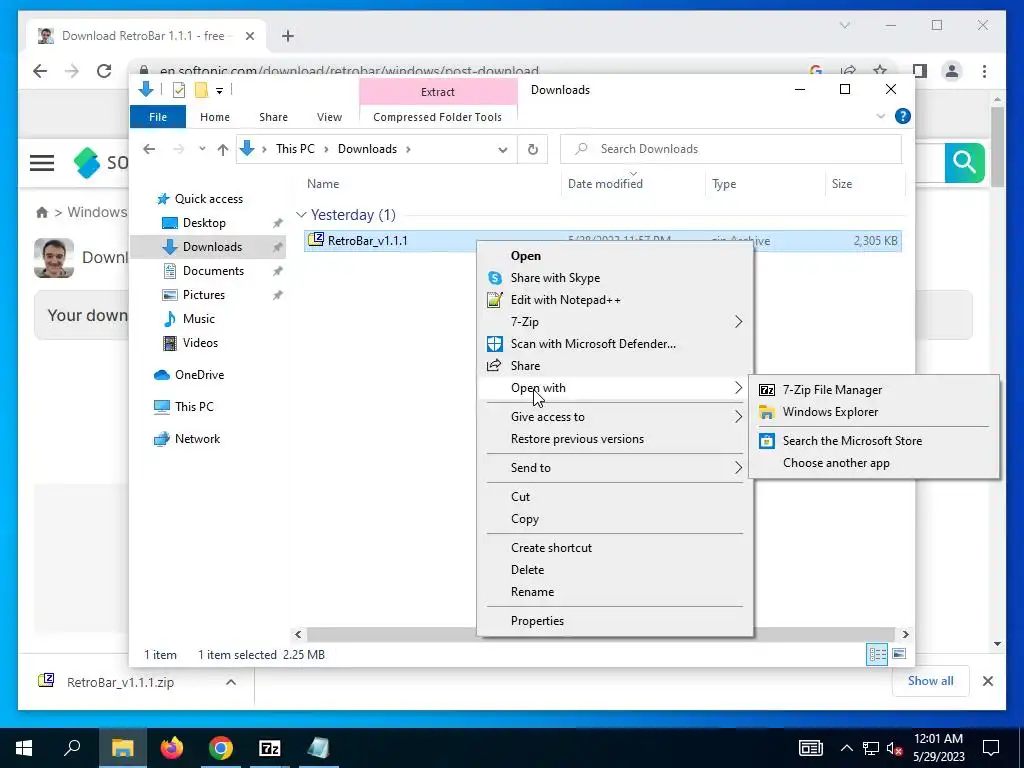1024x768 pixels.
Task: Click Show all downloads in Chrome
Action: [x=931, y=680]
